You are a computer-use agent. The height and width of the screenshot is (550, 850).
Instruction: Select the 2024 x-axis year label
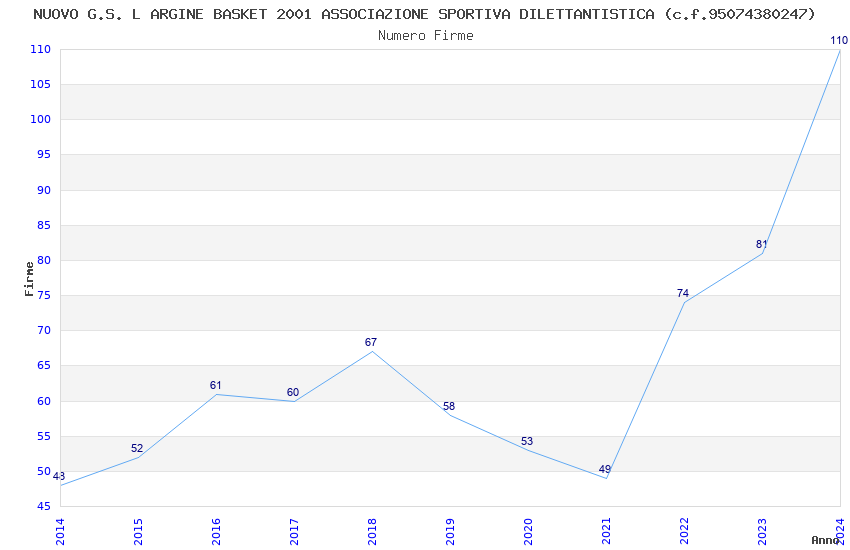pyautogui.click(x=841, y=531)
